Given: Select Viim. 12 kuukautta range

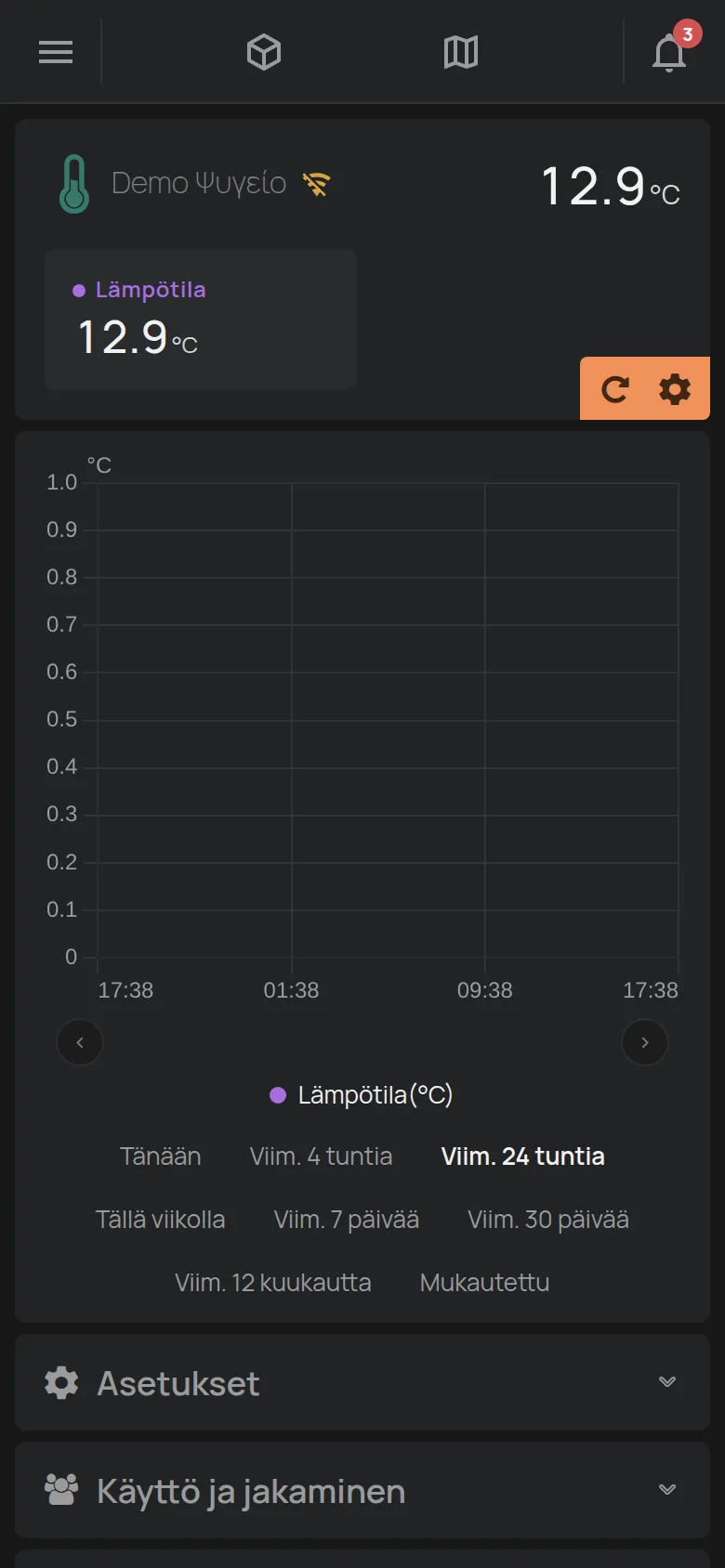Looking at the screenshot, I should [273, 1283].
